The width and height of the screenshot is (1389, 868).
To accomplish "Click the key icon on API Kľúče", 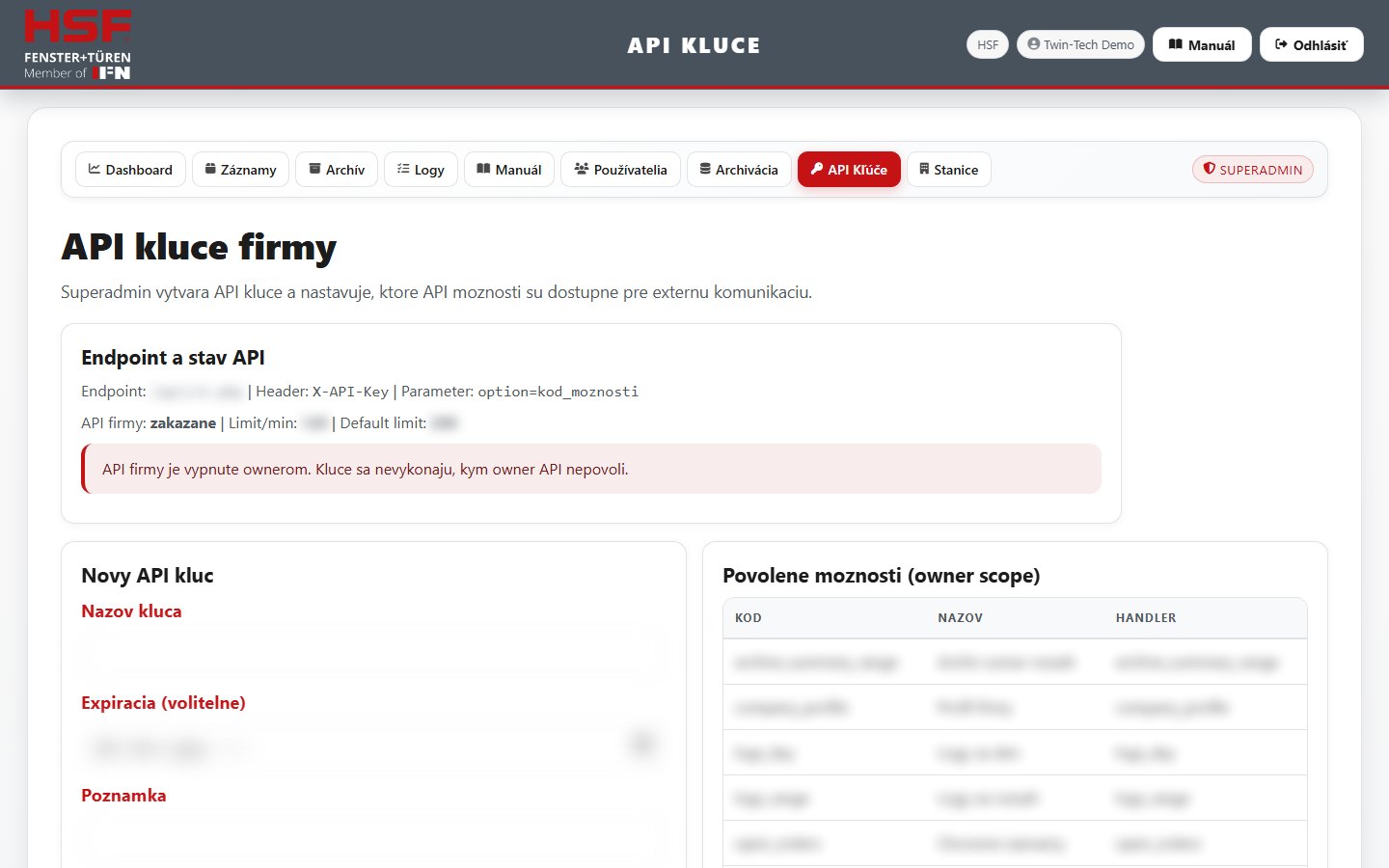I will (x=817, y=169).
